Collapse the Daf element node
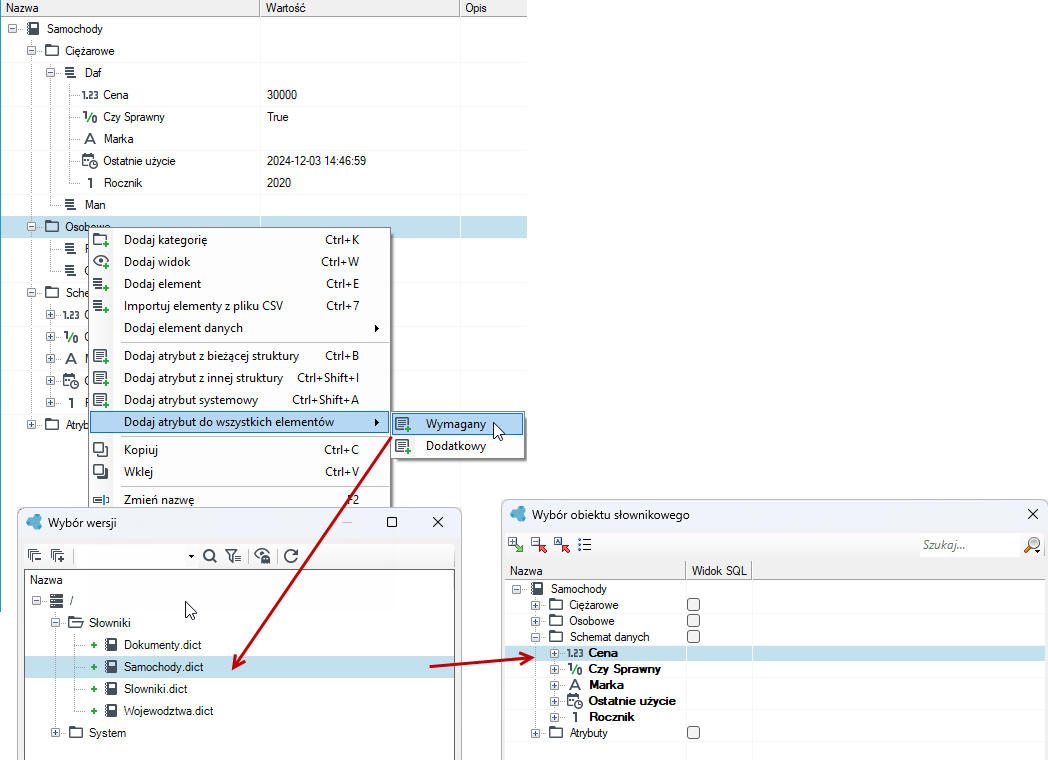 coord(51,73)
